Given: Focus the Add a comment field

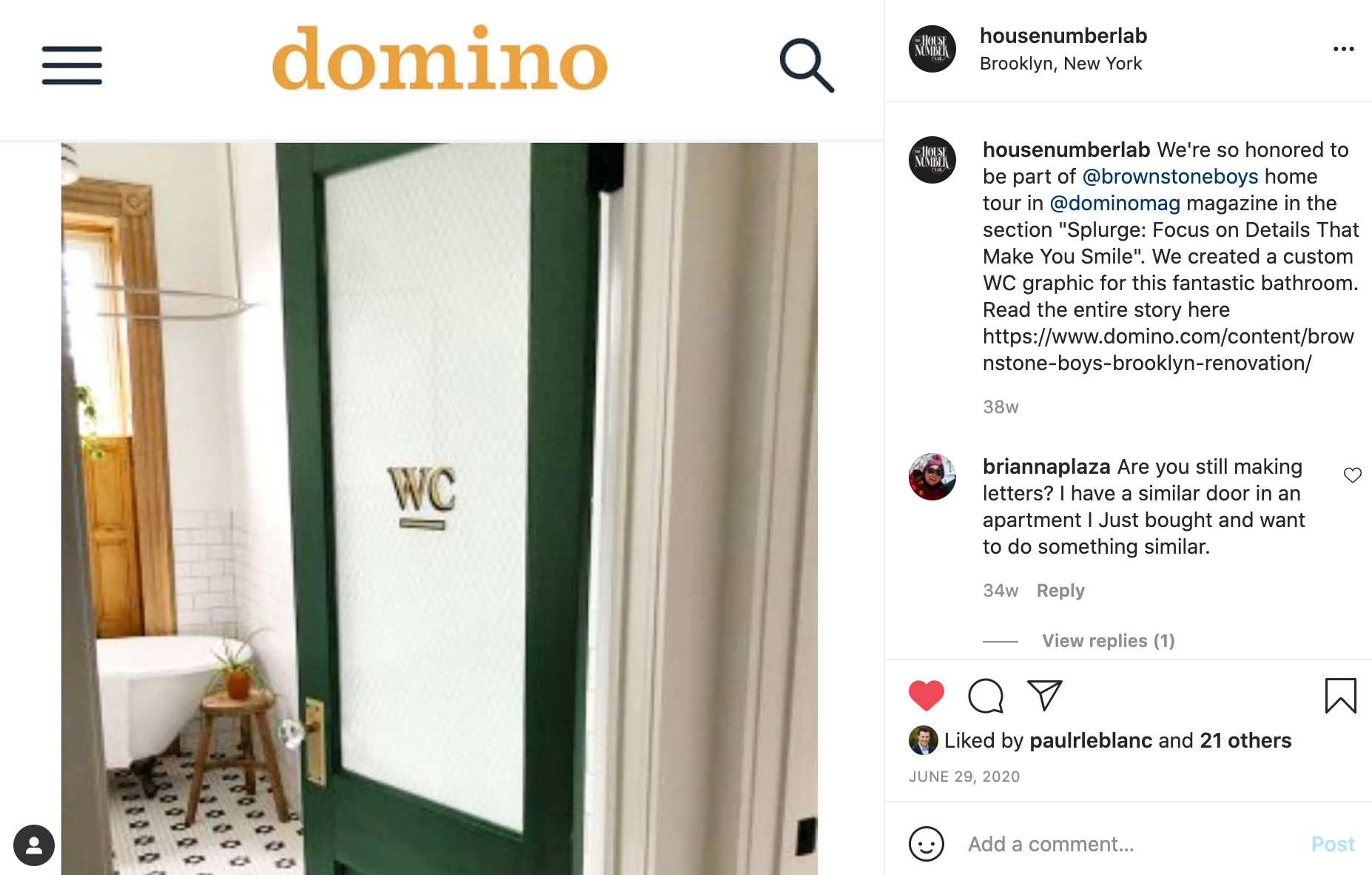Looking at the screenshot, I should click(1131, 844).
